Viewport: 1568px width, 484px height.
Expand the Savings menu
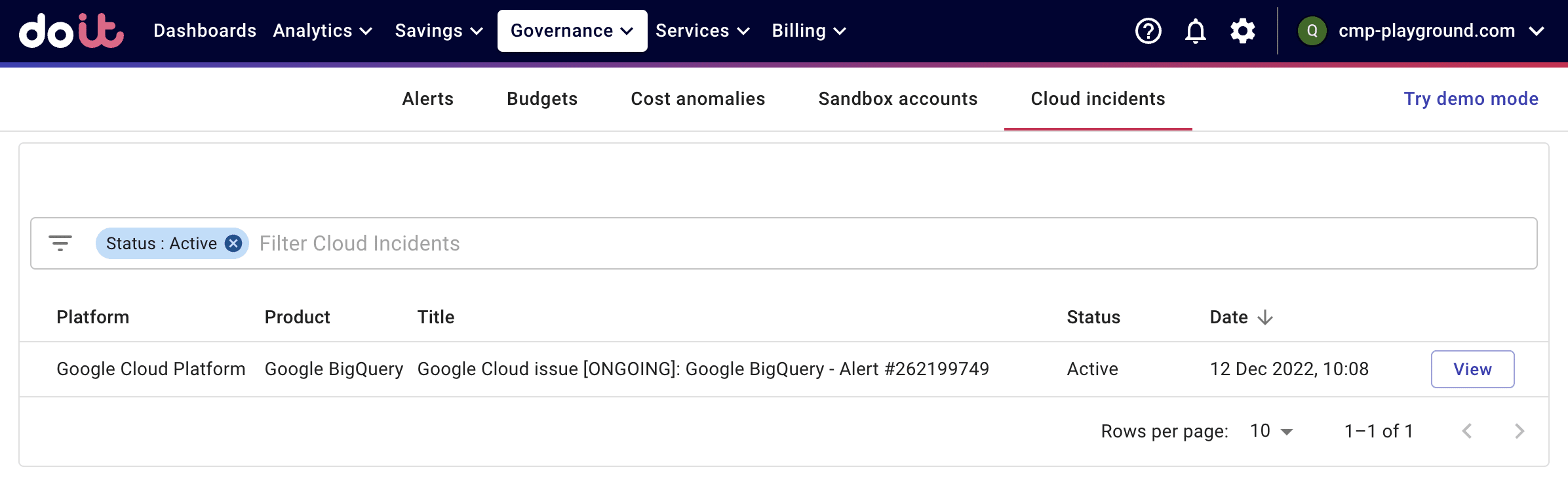(x=439, y=31)
